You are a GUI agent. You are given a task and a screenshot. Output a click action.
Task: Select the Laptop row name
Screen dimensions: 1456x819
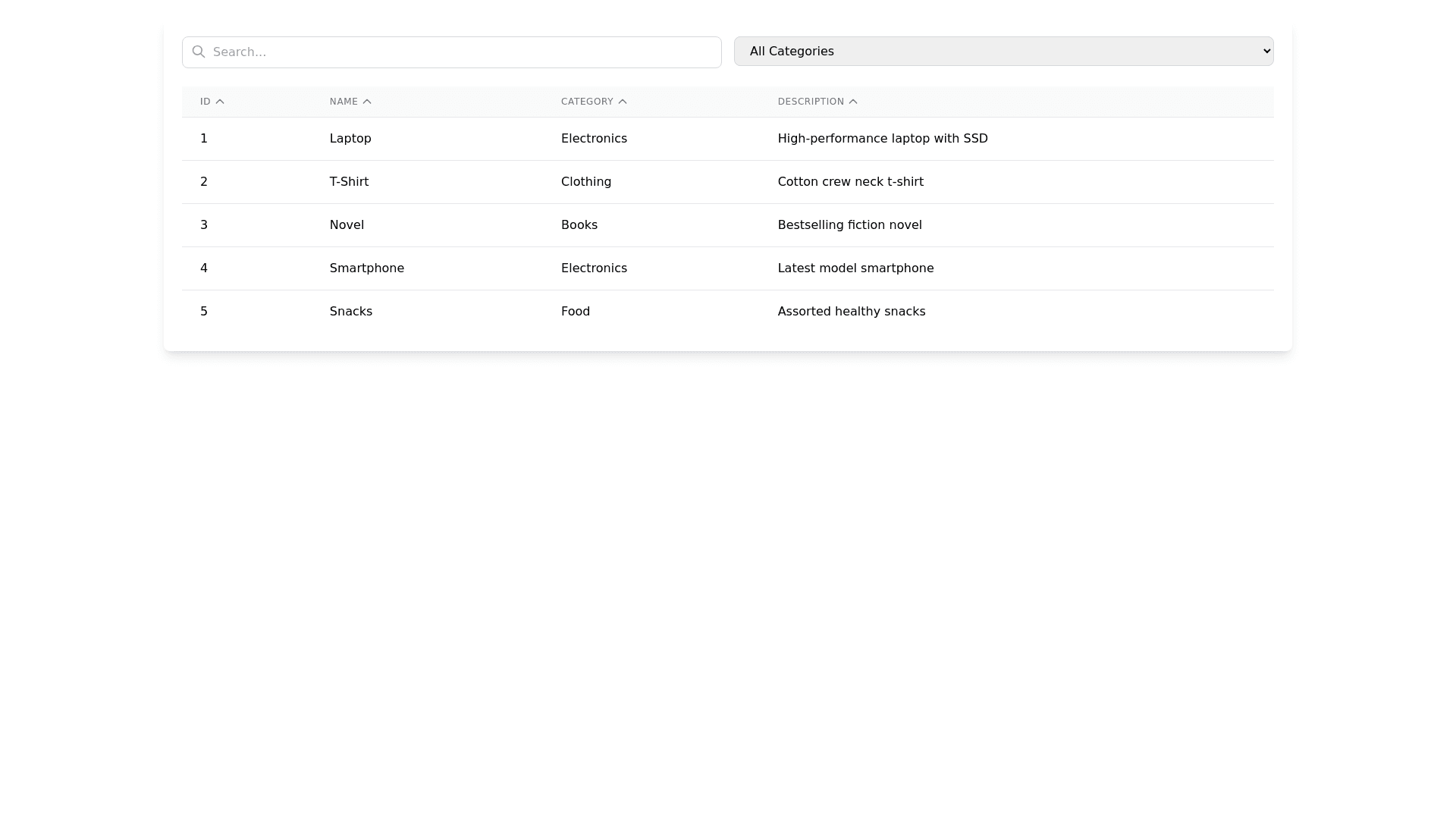350,139
